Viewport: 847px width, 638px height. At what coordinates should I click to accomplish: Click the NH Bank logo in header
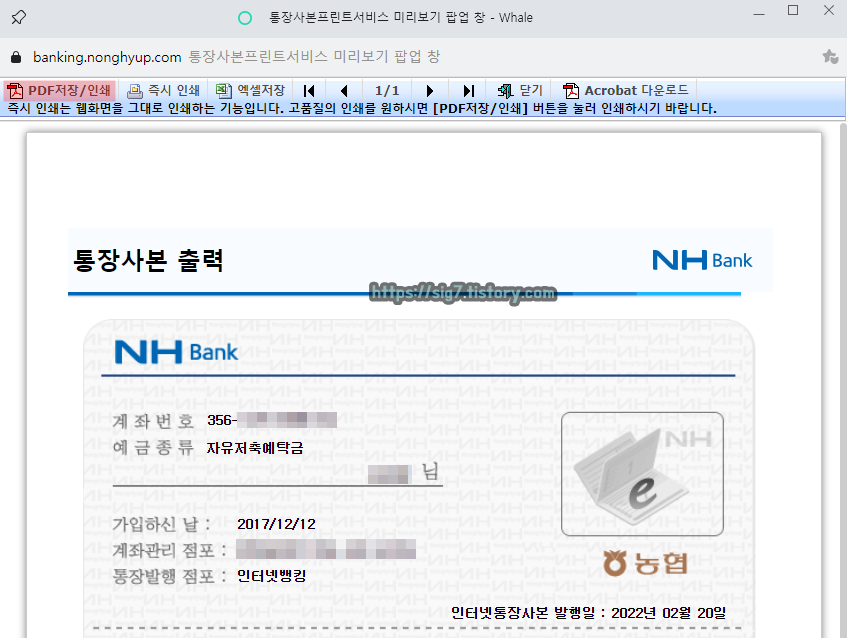[x=702, y=260]
